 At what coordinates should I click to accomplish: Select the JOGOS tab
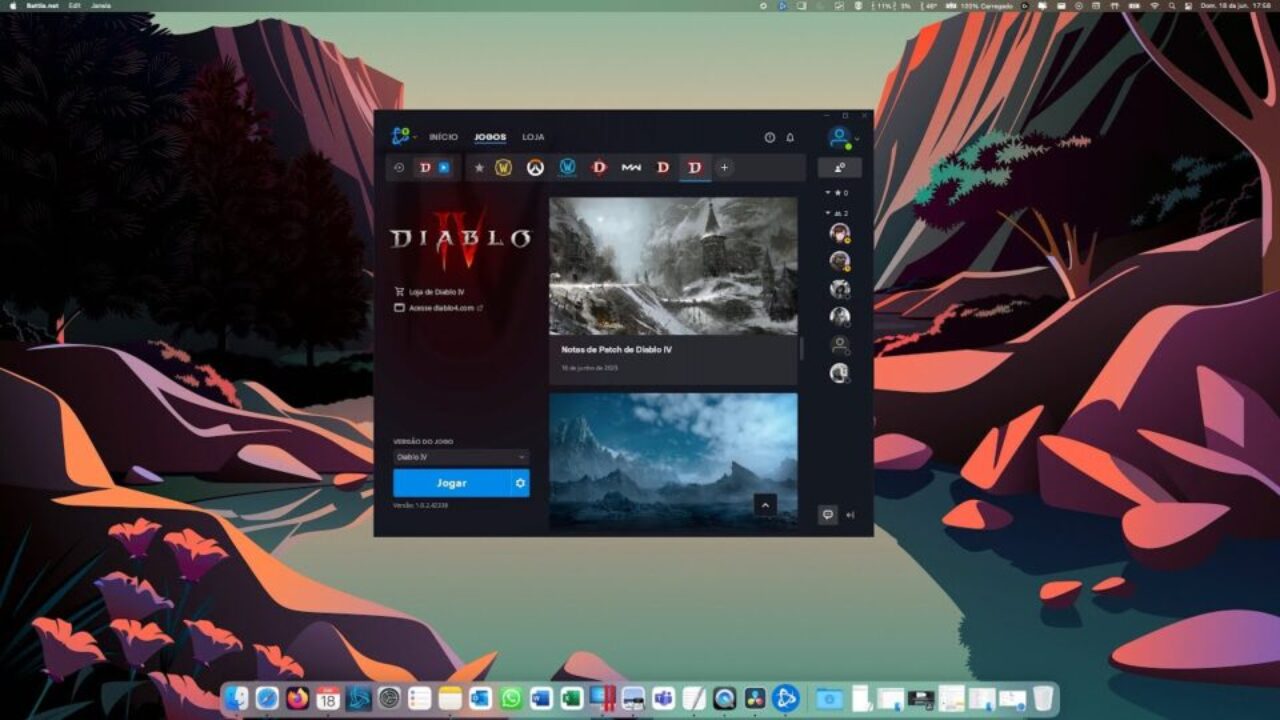490,137
